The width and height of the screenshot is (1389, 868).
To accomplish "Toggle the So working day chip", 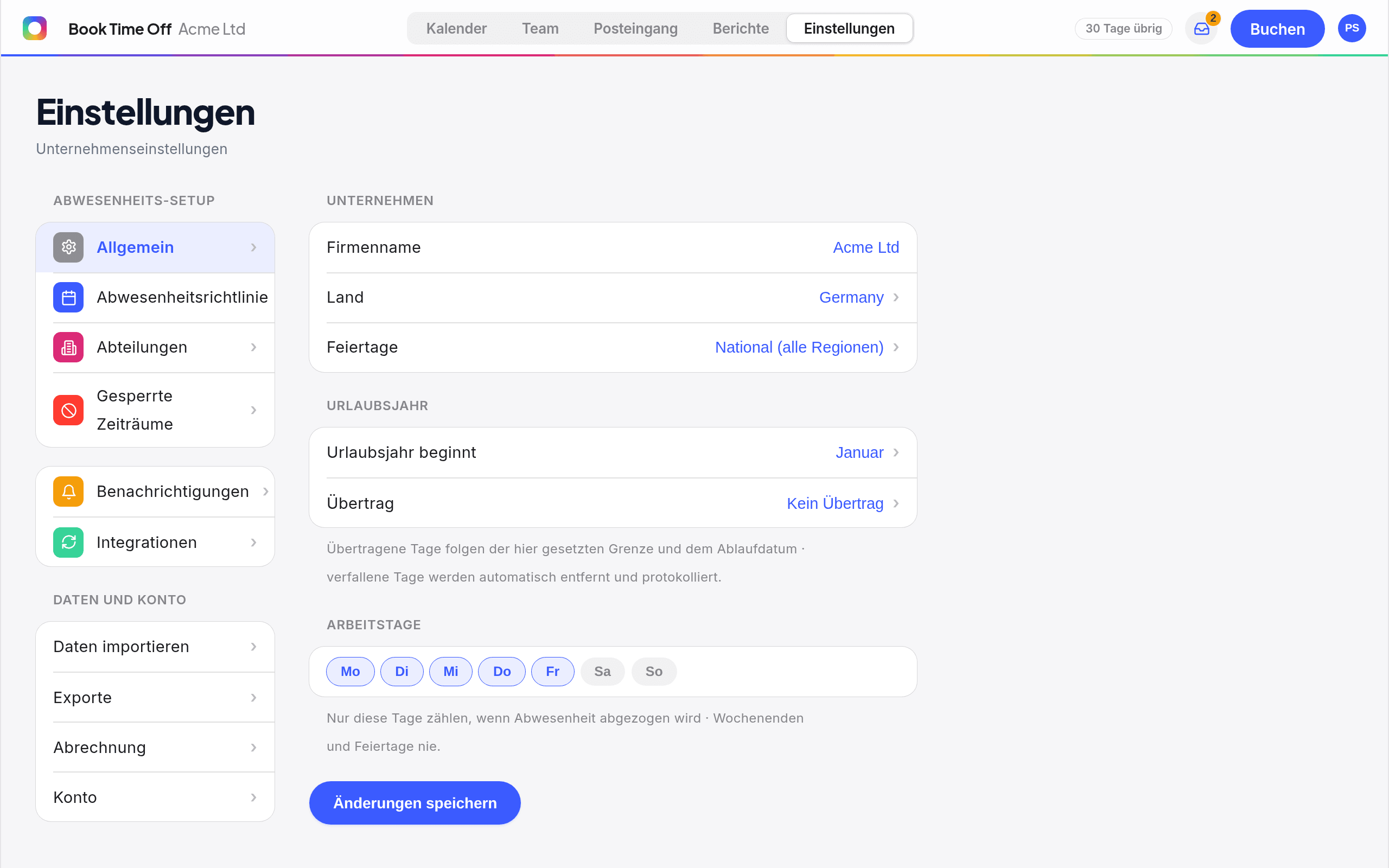I will 654,671.
